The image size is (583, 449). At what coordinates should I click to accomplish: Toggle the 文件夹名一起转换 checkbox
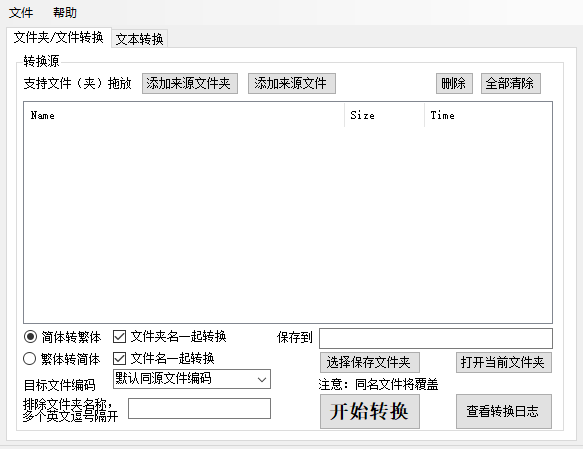coord(170,337)
